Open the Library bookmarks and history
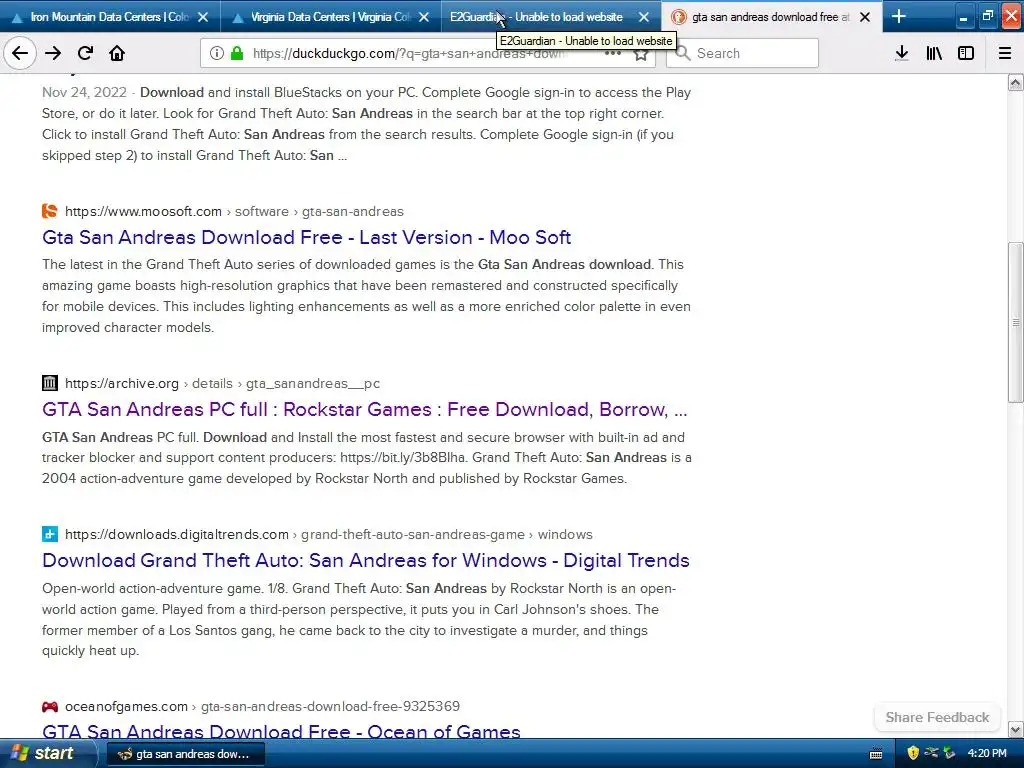Viewport: 1024px width, 768px height. point(934,53)
